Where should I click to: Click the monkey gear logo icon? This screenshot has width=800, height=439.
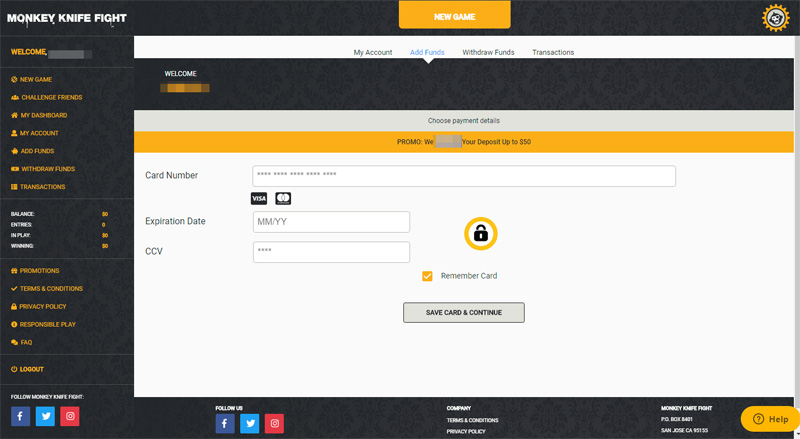(776, 18)
